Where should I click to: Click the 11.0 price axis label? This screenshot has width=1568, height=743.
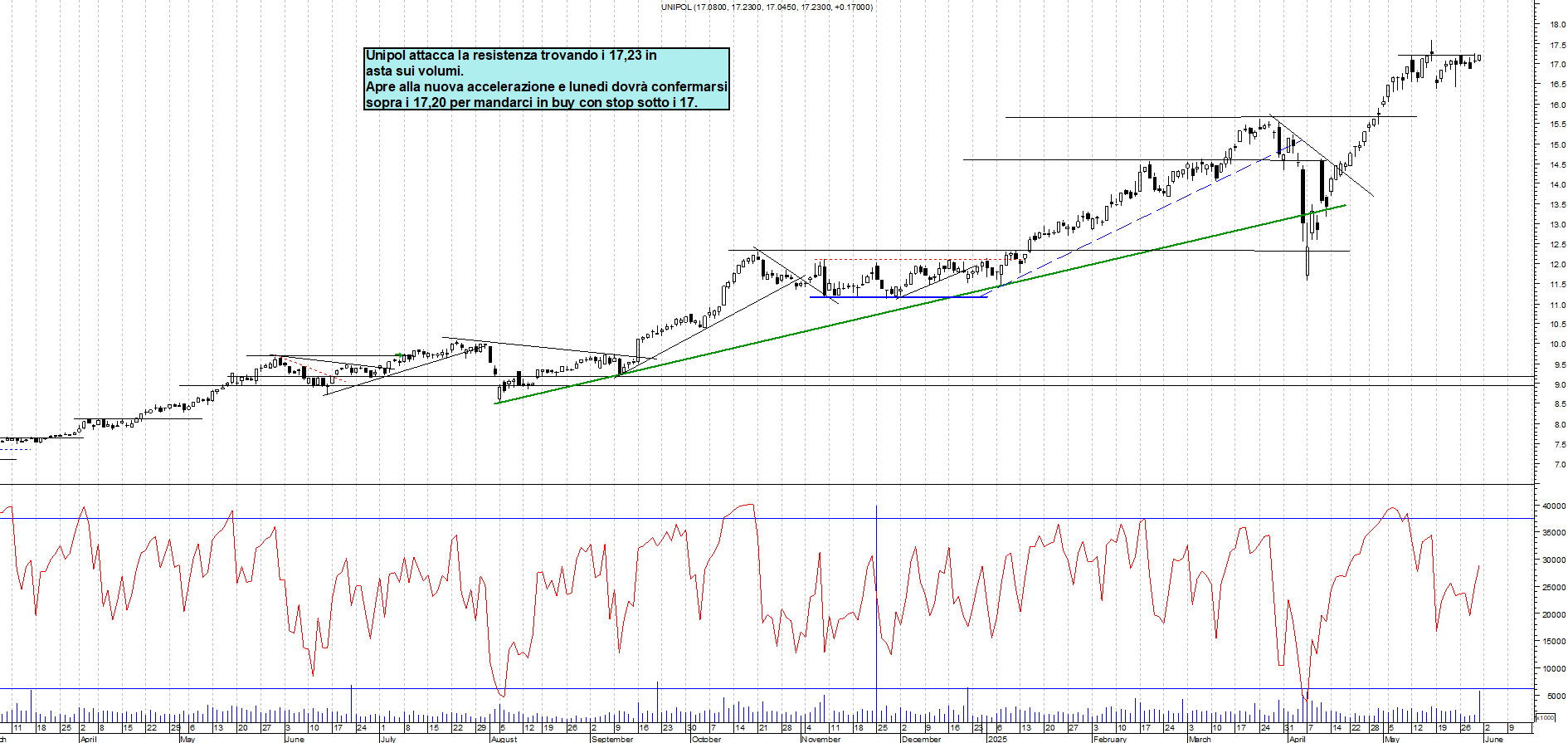1557,306
